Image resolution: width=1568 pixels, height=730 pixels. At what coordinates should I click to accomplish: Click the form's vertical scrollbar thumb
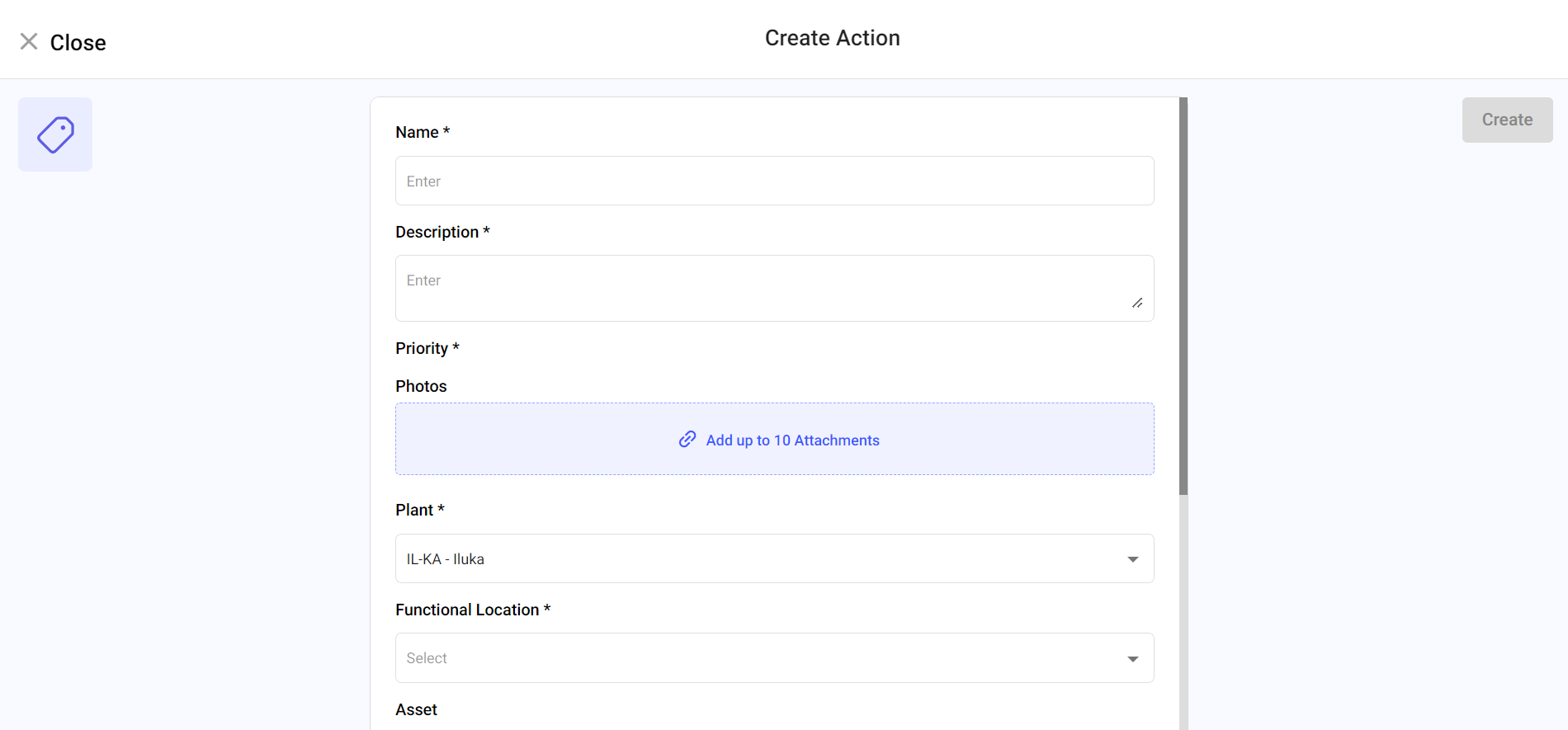[x=1183, y=297]
